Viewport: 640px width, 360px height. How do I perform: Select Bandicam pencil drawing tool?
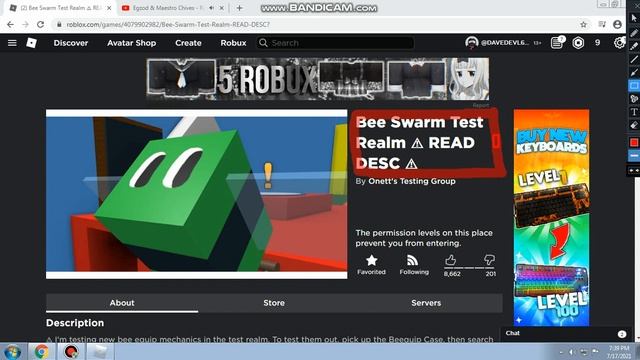coord(634,32)
